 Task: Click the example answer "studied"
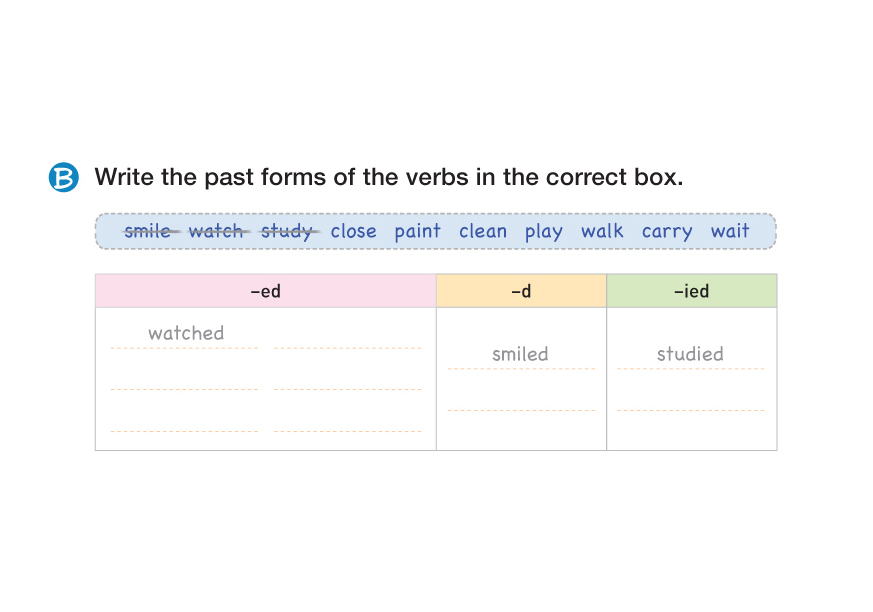690,354
